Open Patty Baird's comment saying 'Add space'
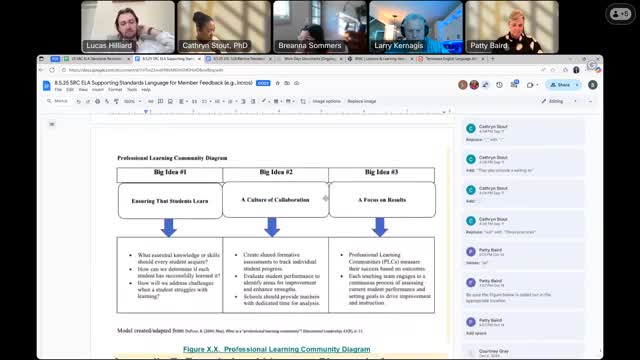 coord(523,327)
